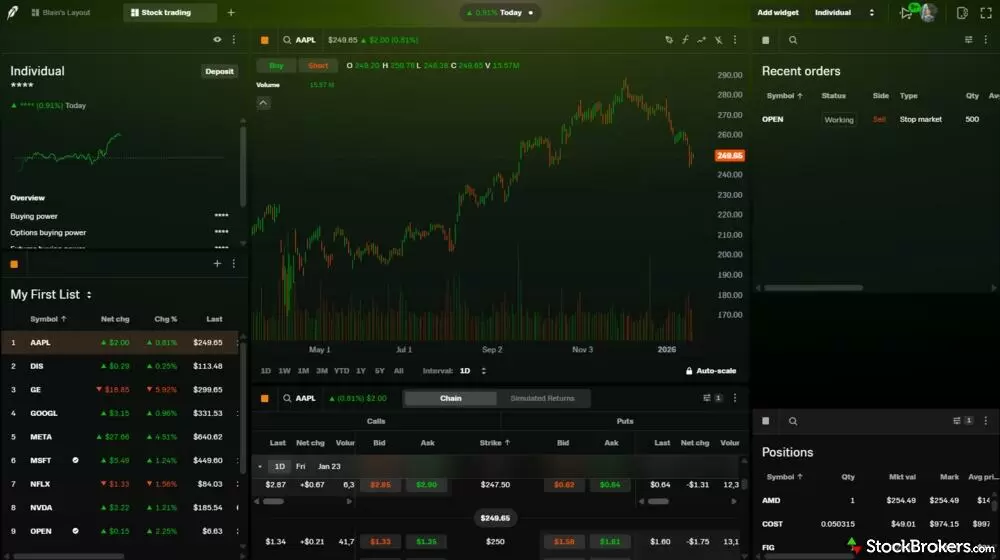Open chart widget three-dot menu
The image size is (1000, 560).
click(x=735, y=40)
